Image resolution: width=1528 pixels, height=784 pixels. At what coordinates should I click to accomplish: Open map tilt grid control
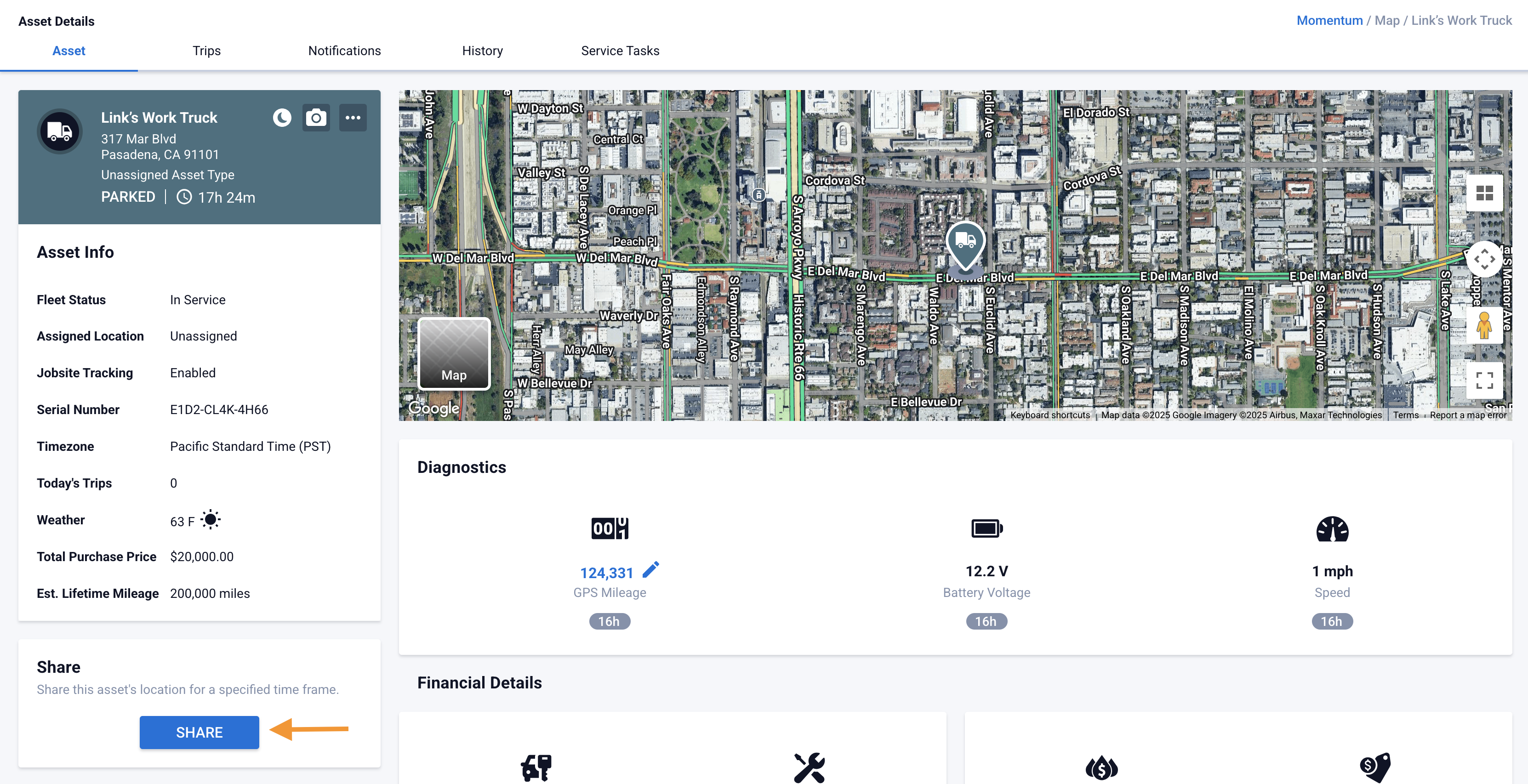1484,193
